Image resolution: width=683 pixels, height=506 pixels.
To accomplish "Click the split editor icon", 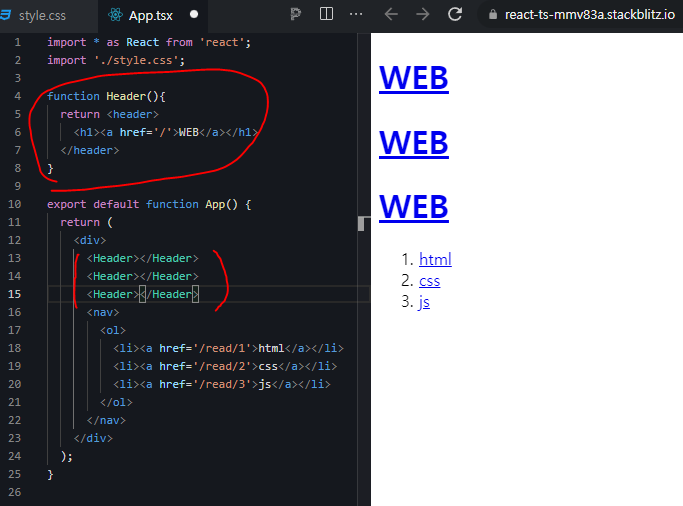I will [326, 14].
